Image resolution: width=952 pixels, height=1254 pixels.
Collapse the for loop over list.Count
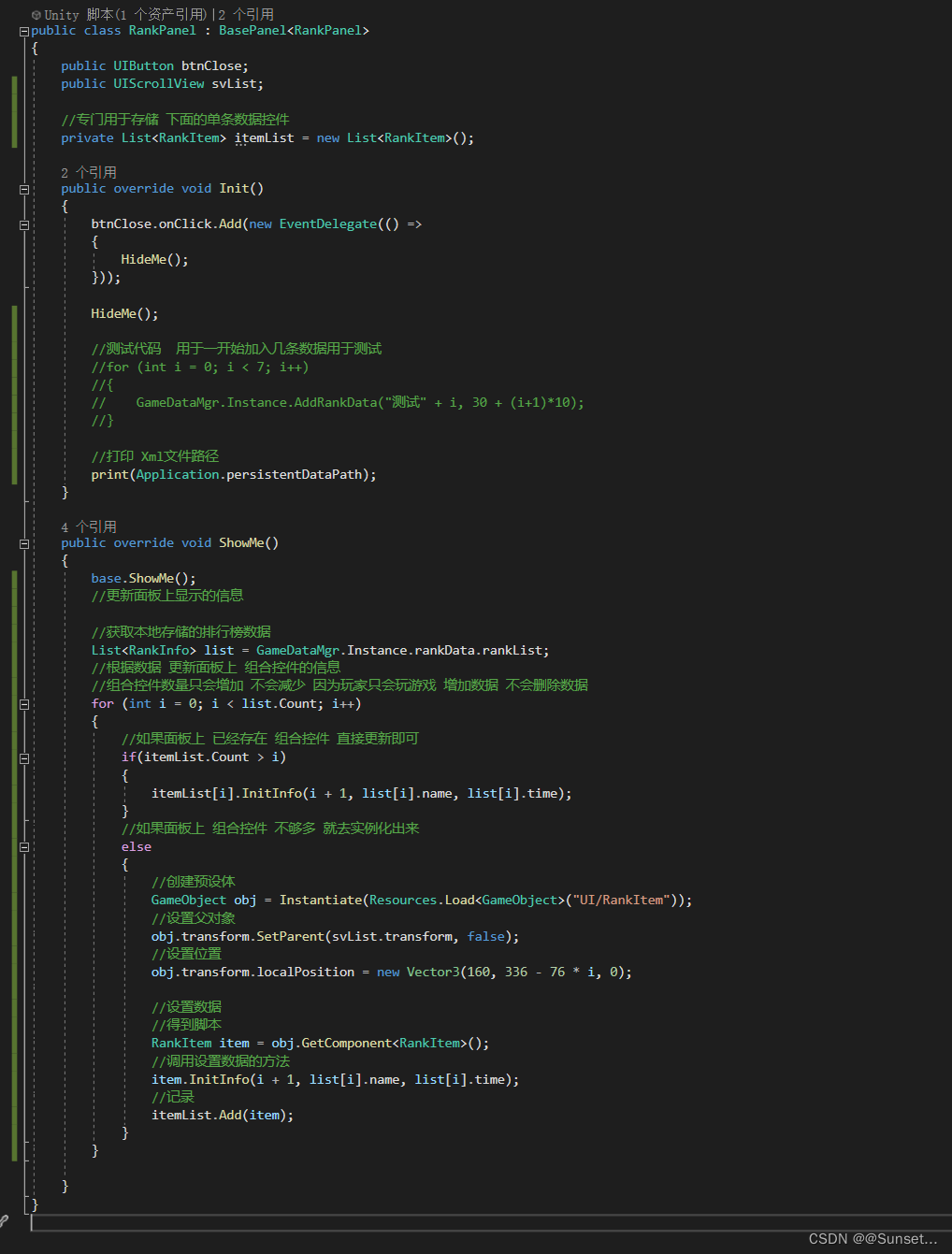[x=23, y=704]
